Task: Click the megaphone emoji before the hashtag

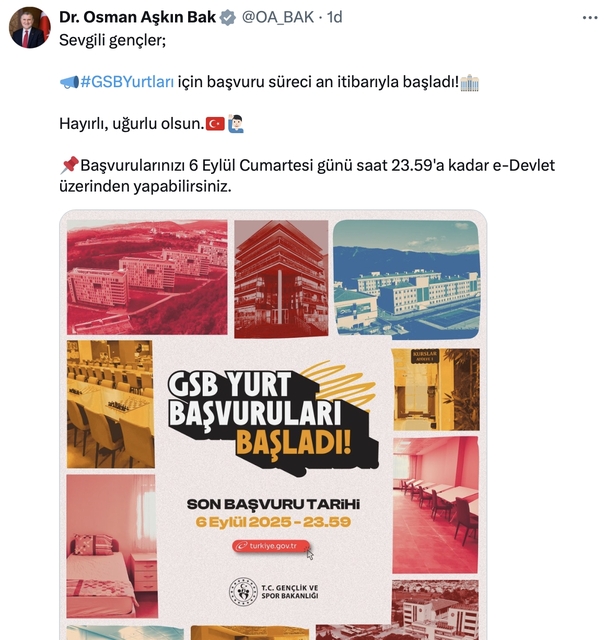Action: [69, 82]
